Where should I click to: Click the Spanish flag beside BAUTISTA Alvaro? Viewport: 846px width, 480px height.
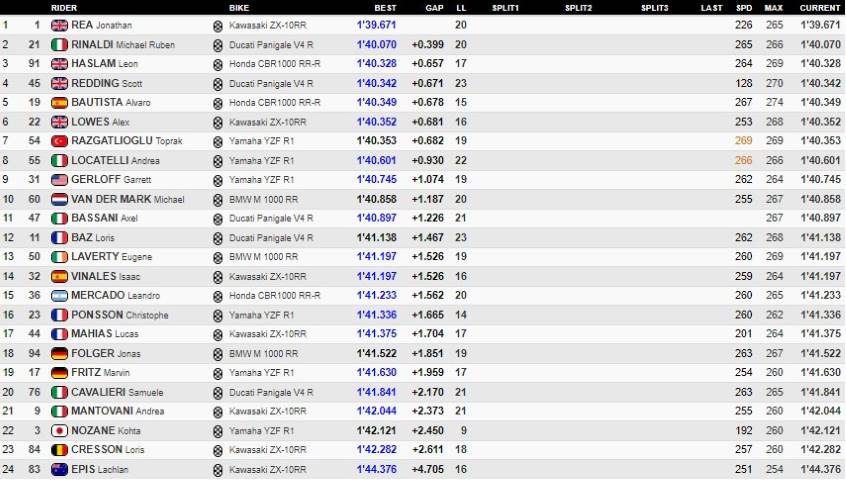coord(59,102)
